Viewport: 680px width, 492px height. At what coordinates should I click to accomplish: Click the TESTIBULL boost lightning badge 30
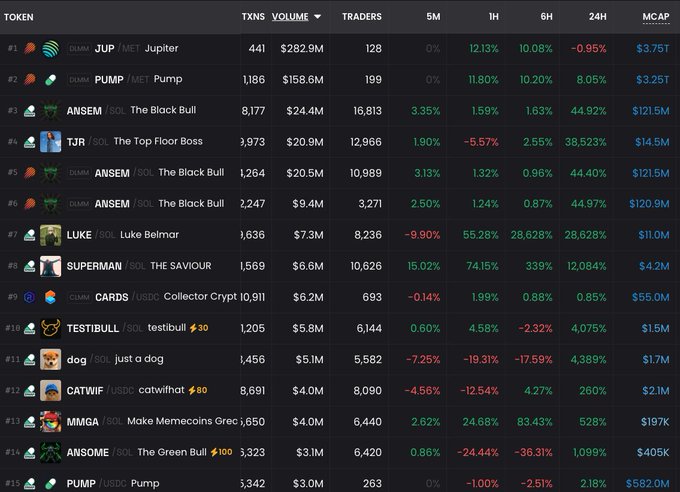[199, 328]
